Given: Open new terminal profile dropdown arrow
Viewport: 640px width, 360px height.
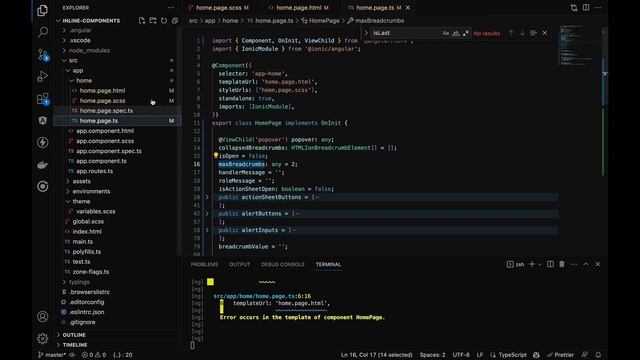Looking at the screenshot, I should pyautogui.click(x=540, y=264).
